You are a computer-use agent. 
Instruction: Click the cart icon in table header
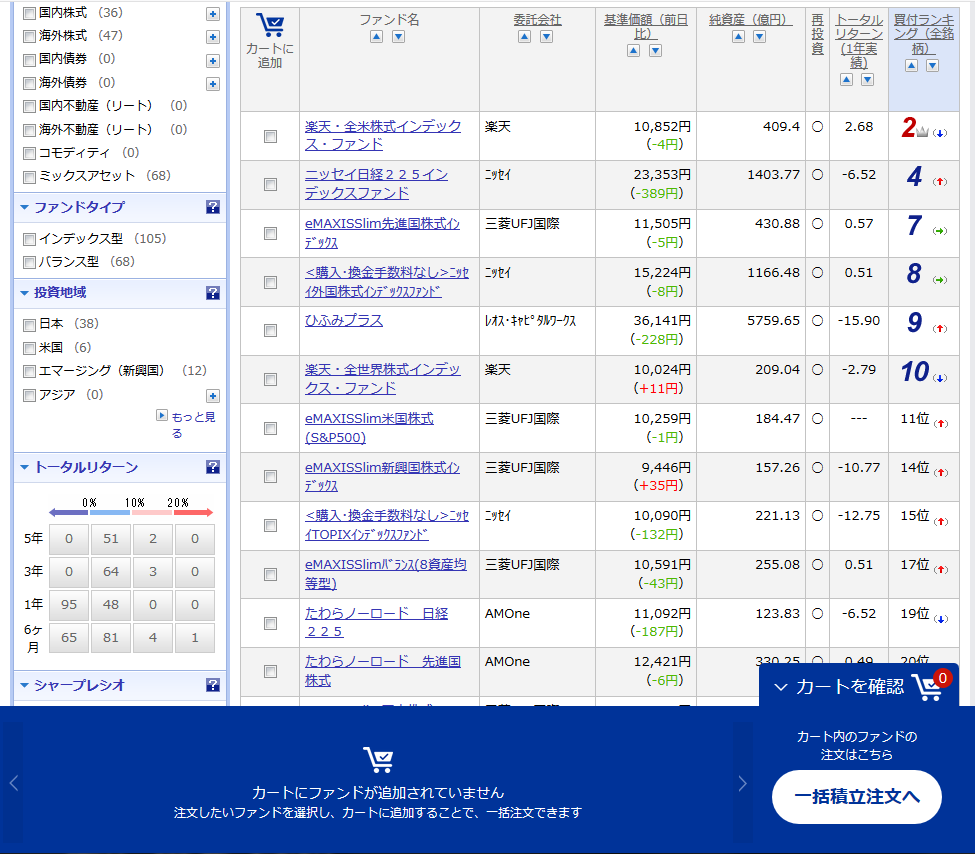click(270, 26)
